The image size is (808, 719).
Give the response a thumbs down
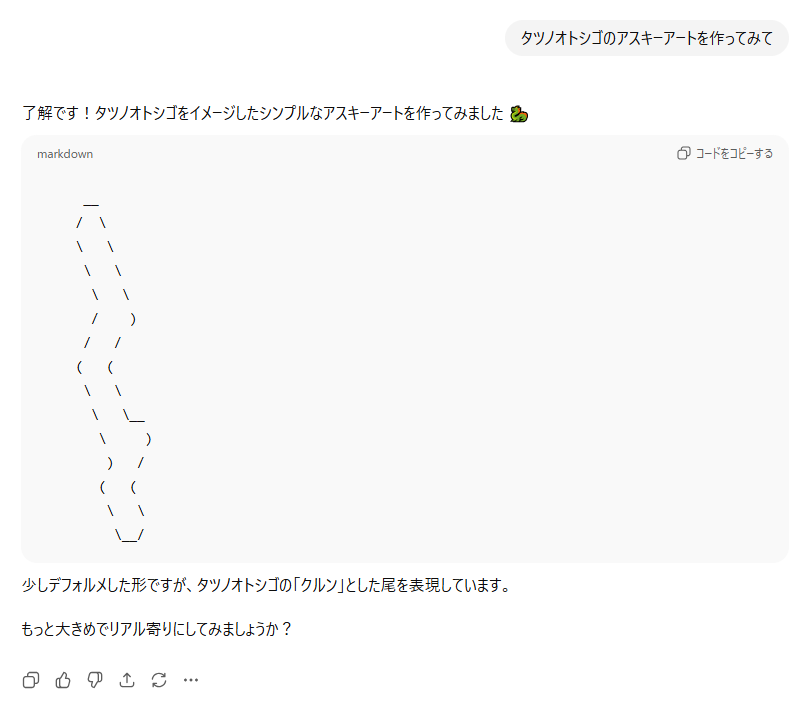pyautogui.click(x=95, y=680)
